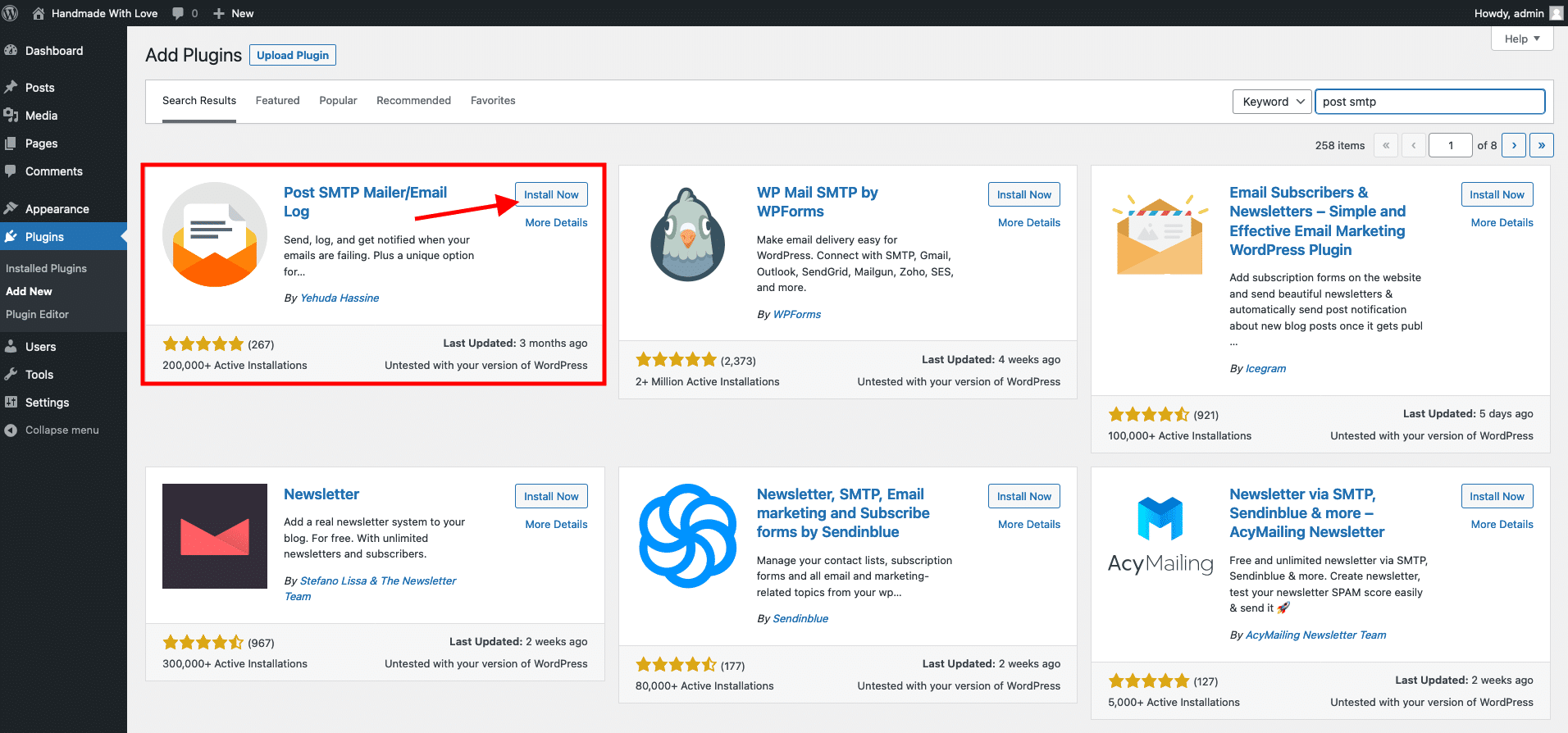
Task: Click the WP Mail SMTP pigeon thumbnail
Action: 688,234
